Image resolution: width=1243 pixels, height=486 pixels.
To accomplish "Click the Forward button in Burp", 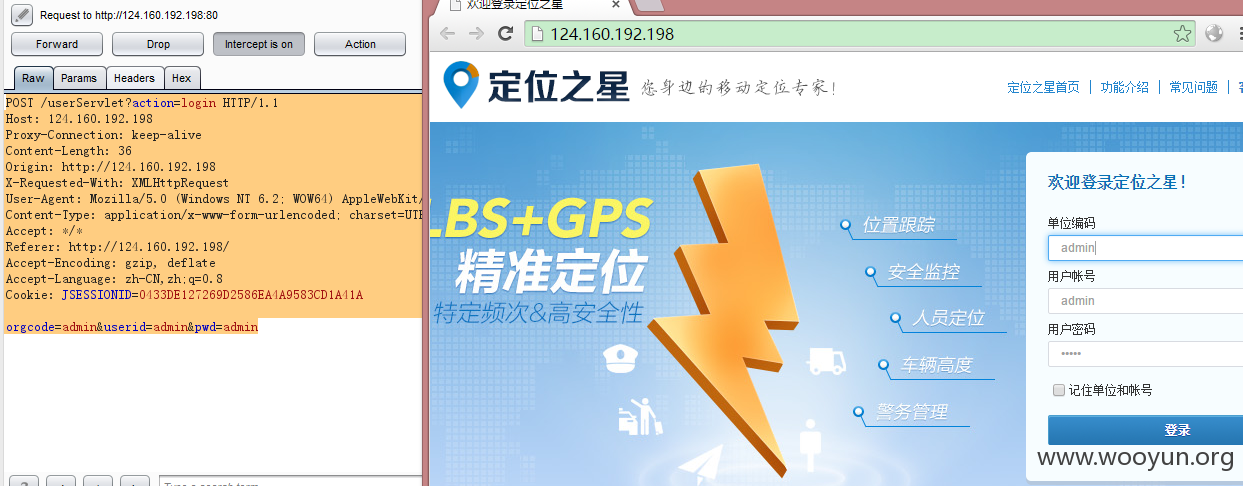I will click(x=57, y=44).
